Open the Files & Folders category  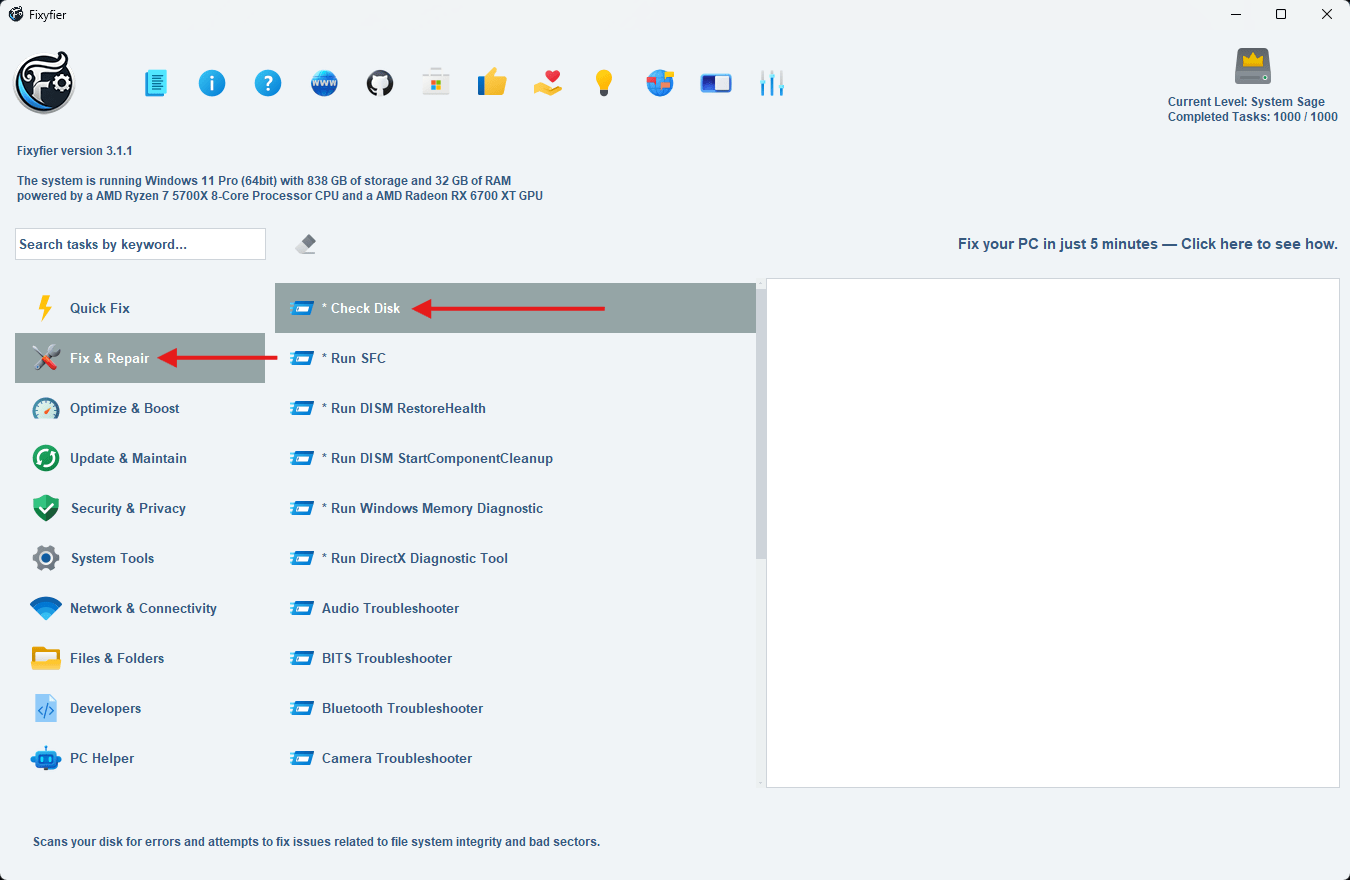pyautogui.click(x=140, y=658)
